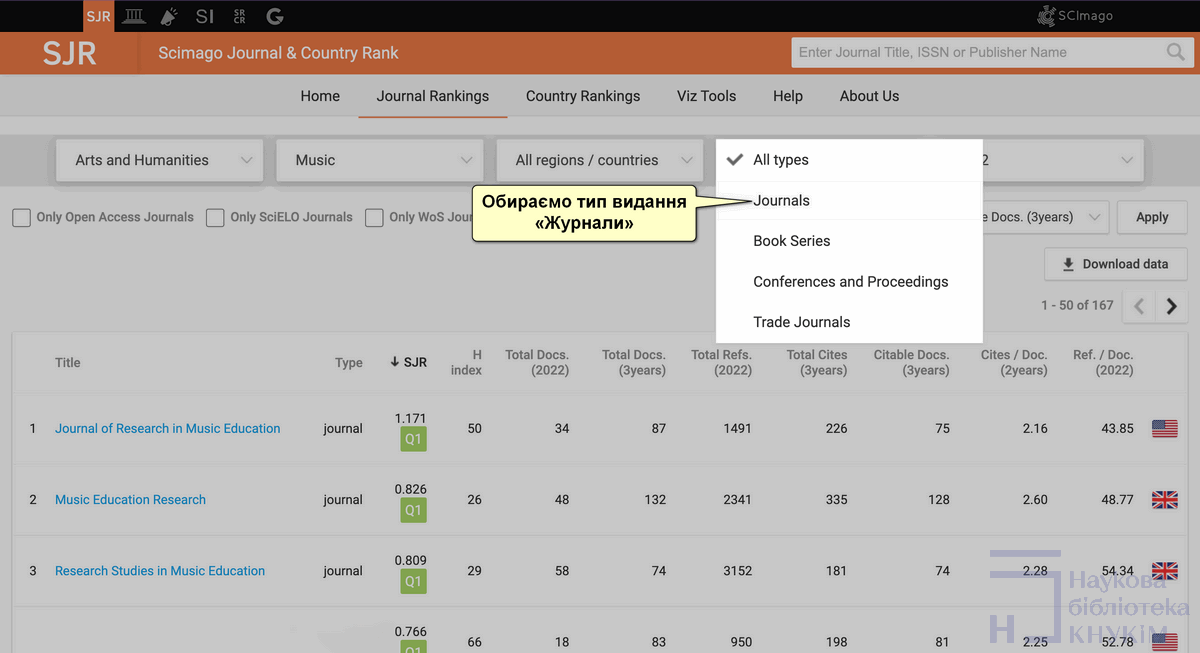Screen dimensions: 1200x653
Task: Go to next results page arrow
Action: point(1172,306)
